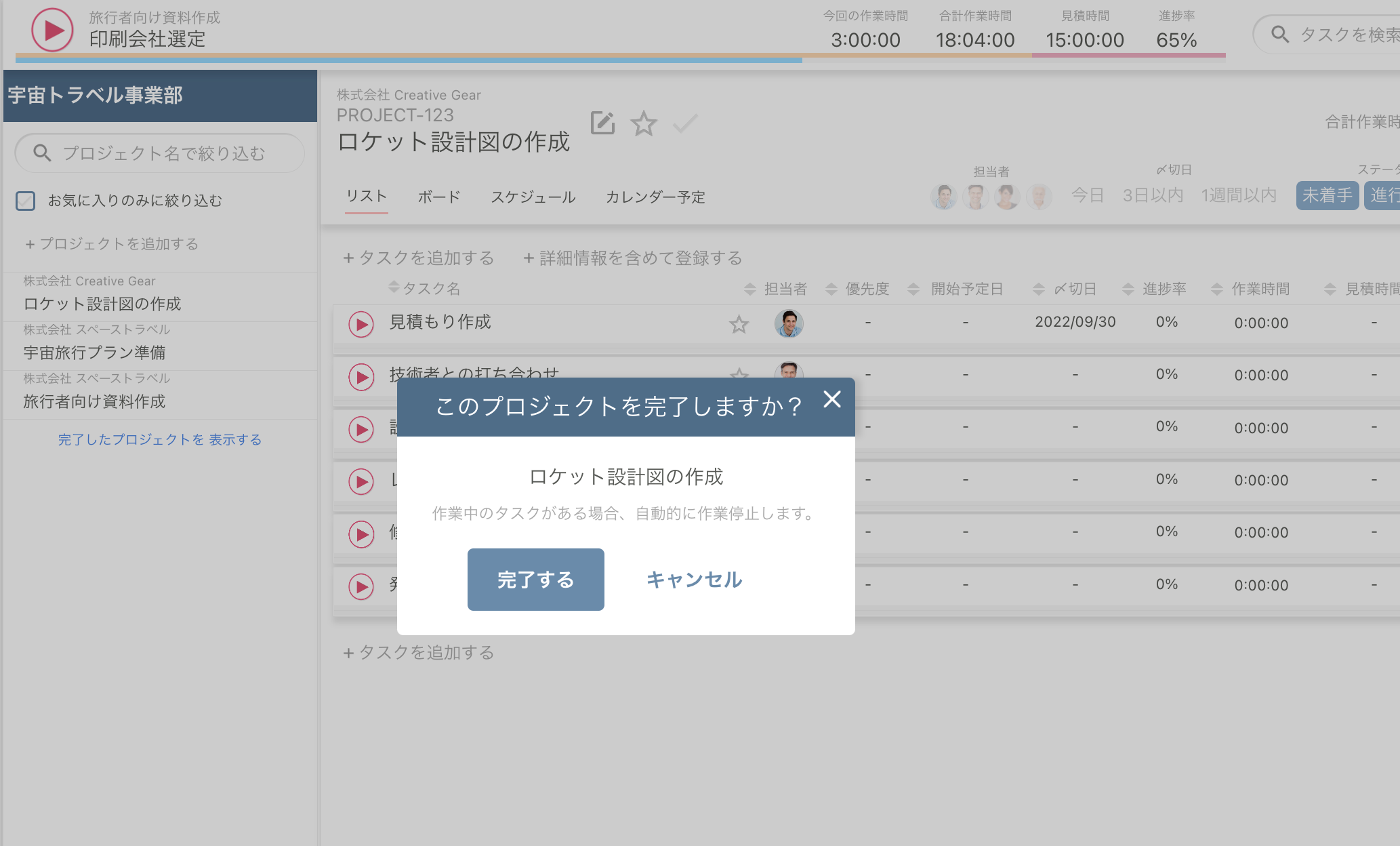
Task: Open the task search field magnifier at top right
Action: [x=1279, y=34]
